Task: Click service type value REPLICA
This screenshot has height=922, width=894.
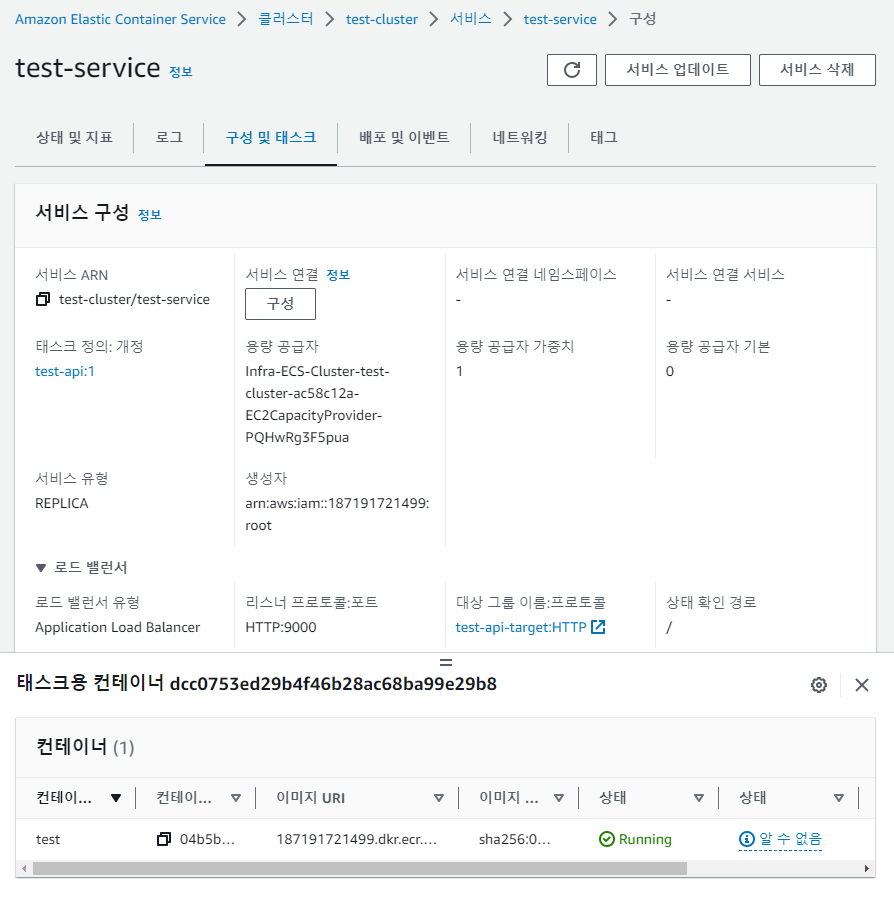Action: (62, 503)
